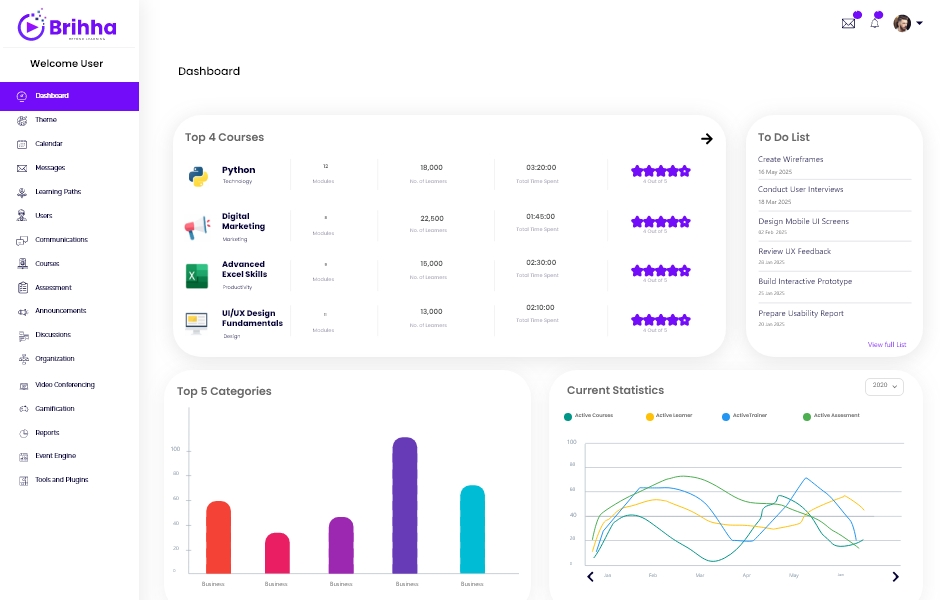
Task: Click the Python course rating stars
Action: click(659, 170)
